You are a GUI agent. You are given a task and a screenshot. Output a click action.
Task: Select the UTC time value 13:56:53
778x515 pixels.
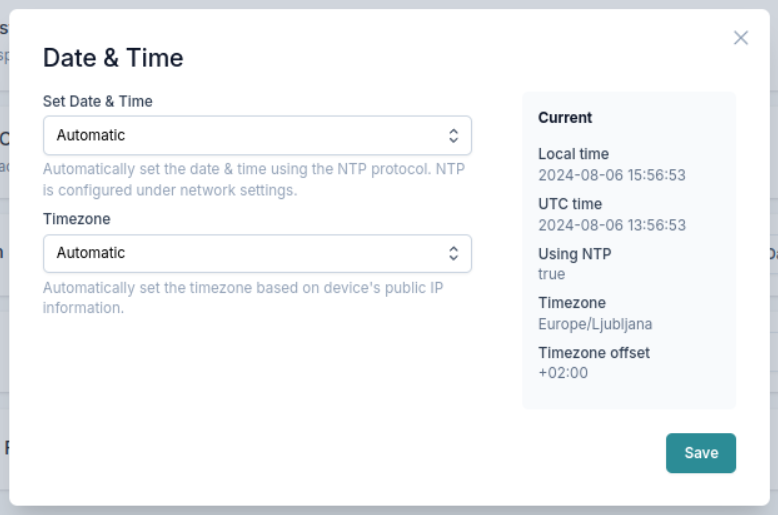(x=612, y=225)
